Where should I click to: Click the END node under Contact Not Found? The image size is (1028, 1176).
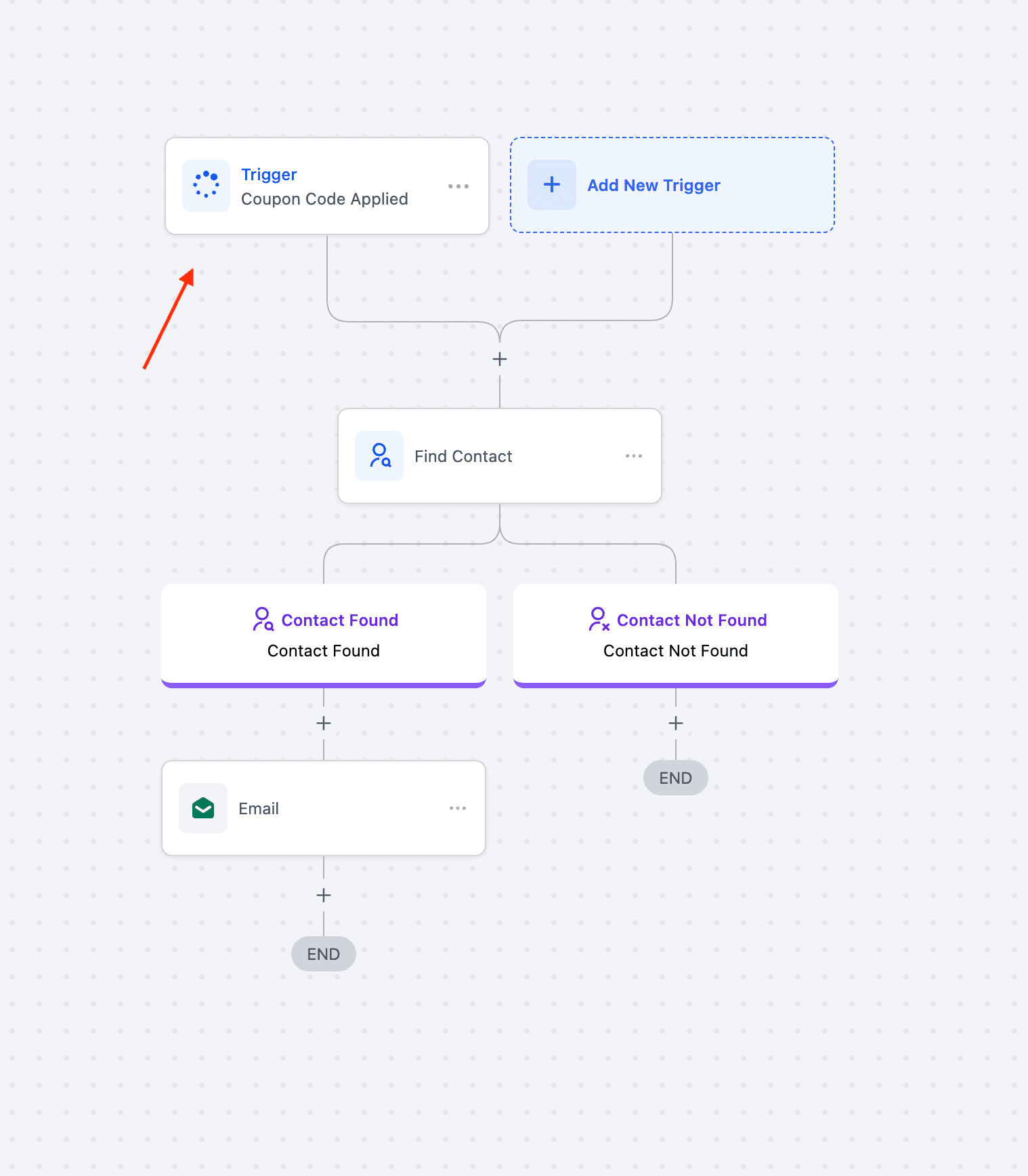pyautogui.click(x=676, y=778)
